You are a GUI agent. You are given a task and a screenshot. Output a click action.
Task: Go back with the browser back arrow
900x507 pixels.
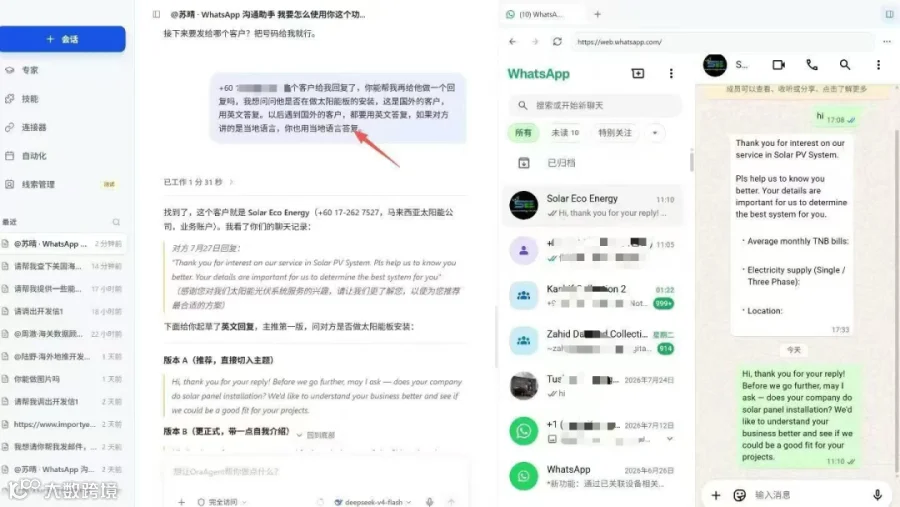tap(513, 42)
